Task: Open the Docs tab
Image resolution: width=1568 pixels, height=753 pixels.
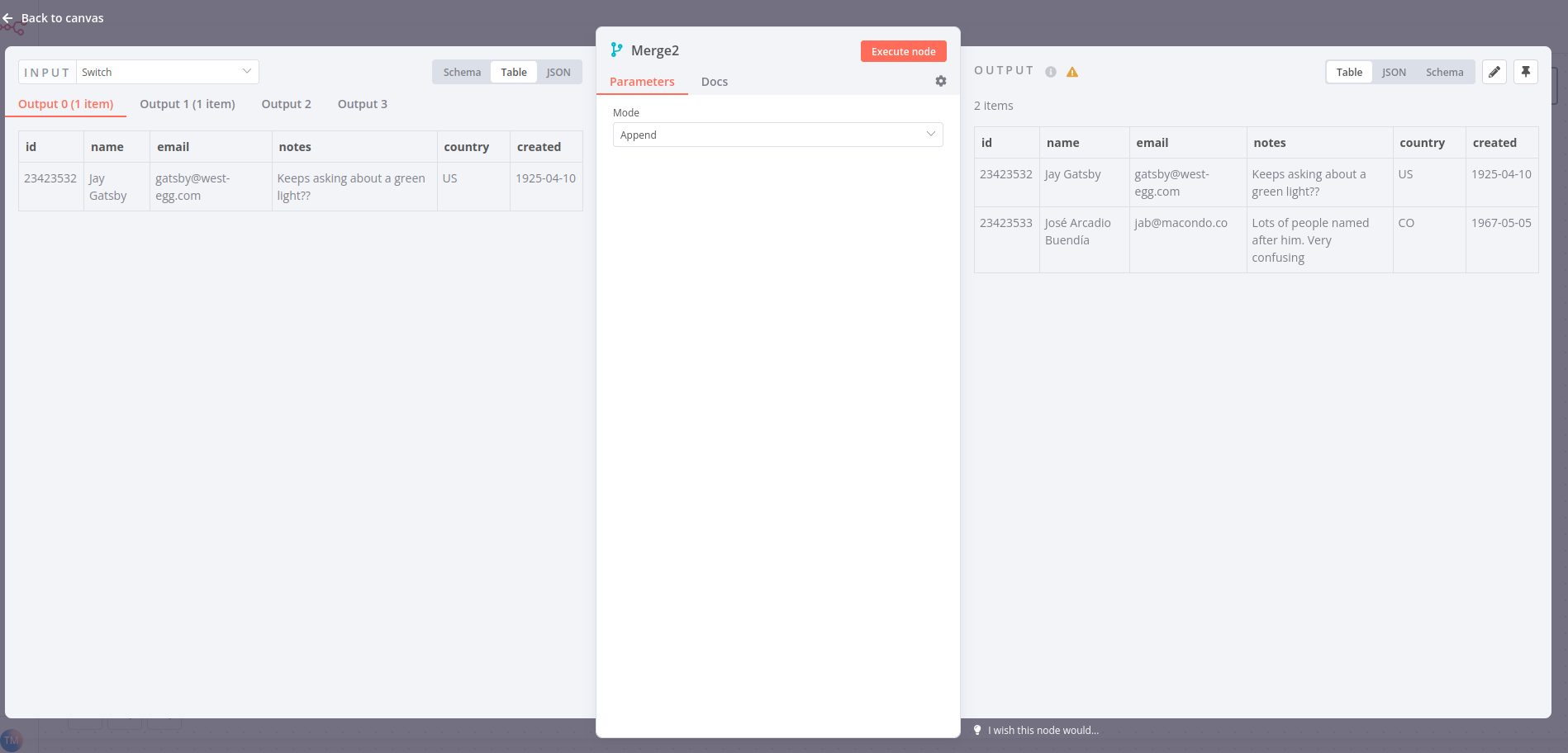Action: pyautogui.click(x=715, y=82)
